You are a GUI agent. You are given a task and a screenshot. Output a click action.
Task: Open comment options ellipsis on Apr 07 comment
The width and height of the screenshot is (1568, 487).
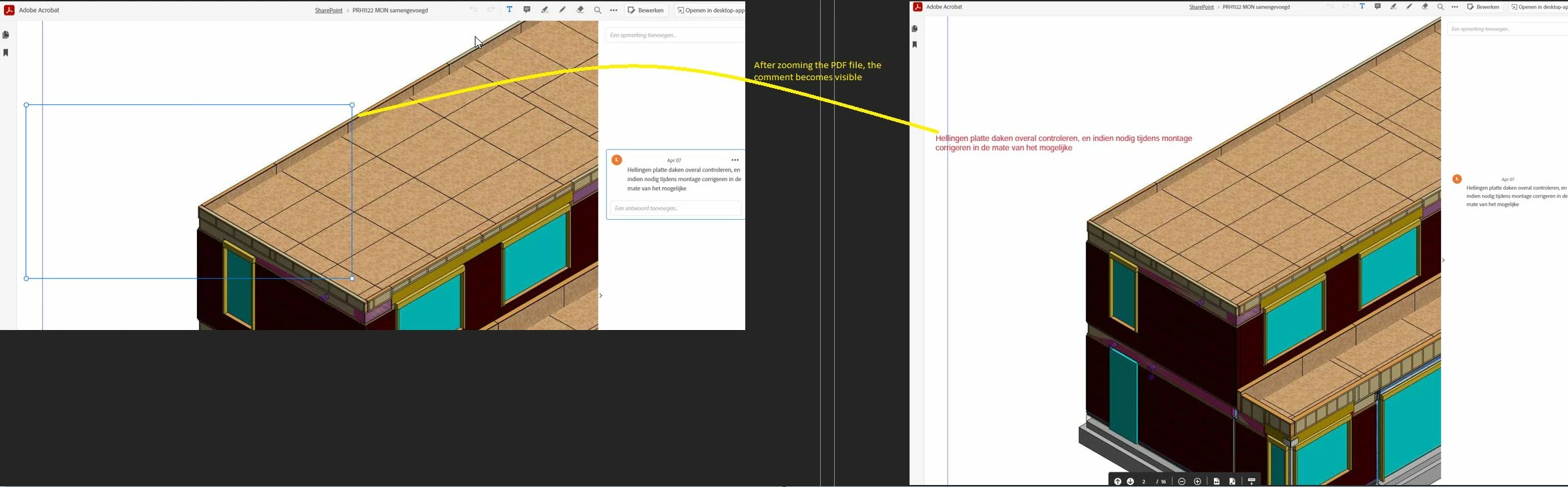pos(735,160)
